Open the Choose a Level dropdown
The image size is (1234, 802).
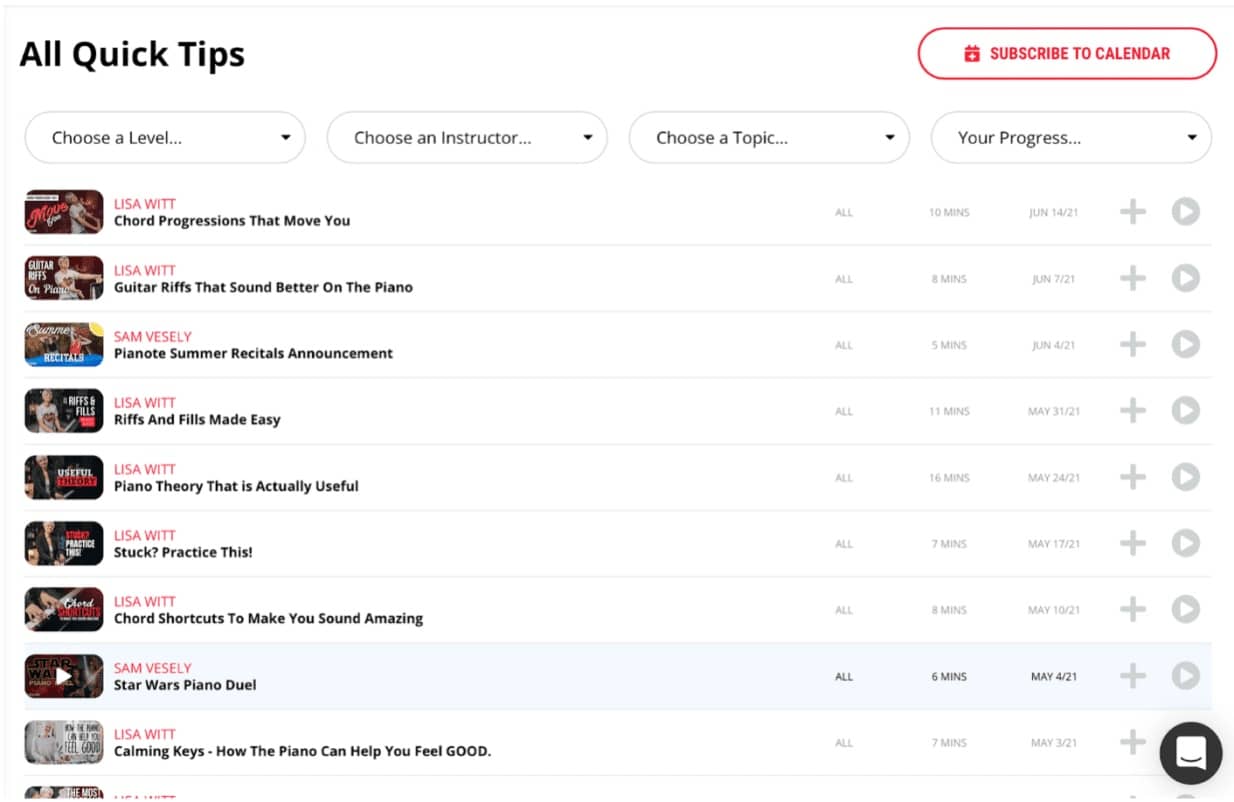click(165, 138)
